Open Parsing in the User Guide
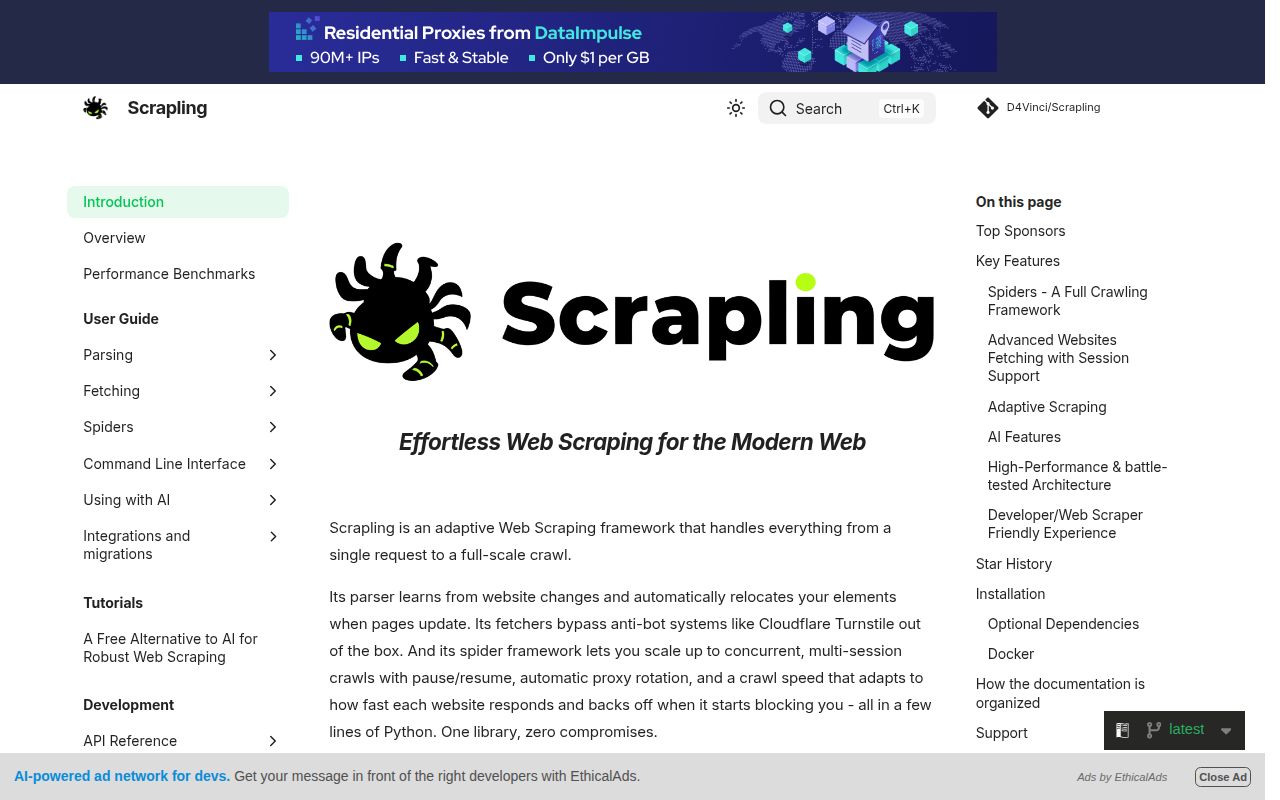This screenshot has width=1280, height=800. tap(108, 355)
